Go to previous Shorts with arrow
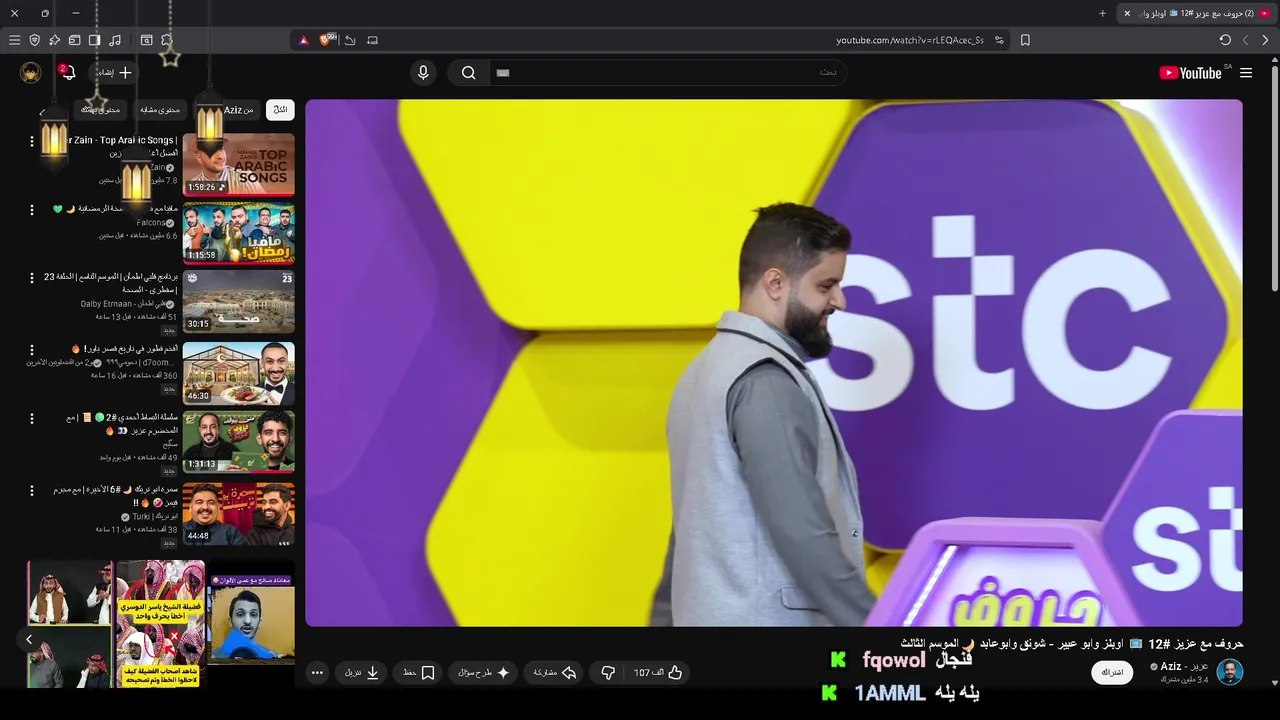Viewport: 1280px width, 720px height. (29, 639)
